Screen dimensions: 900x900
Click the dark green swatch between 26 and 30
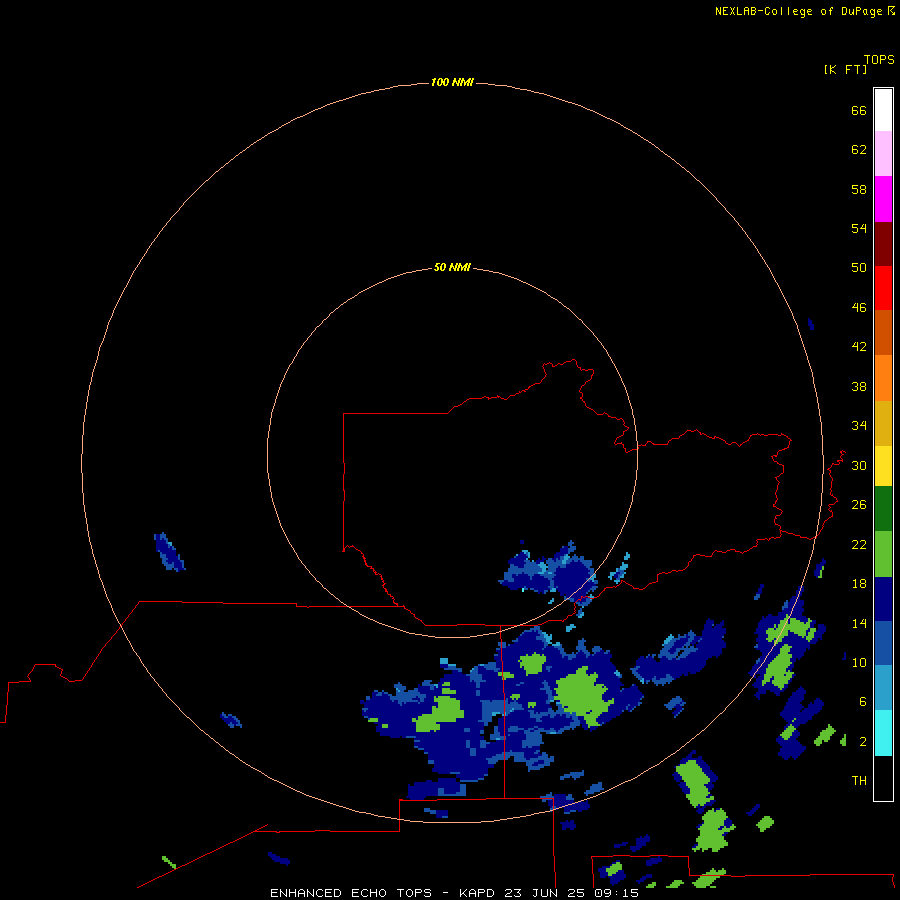[883, 509]
